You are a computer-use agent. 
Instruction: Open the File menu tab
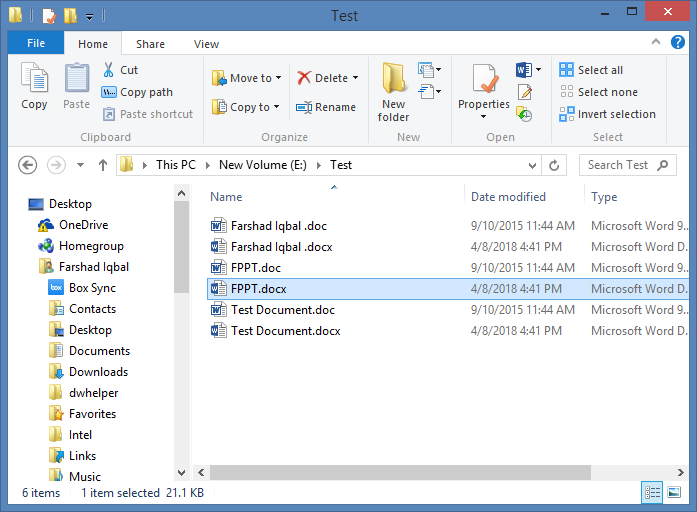tap(35, 43)
